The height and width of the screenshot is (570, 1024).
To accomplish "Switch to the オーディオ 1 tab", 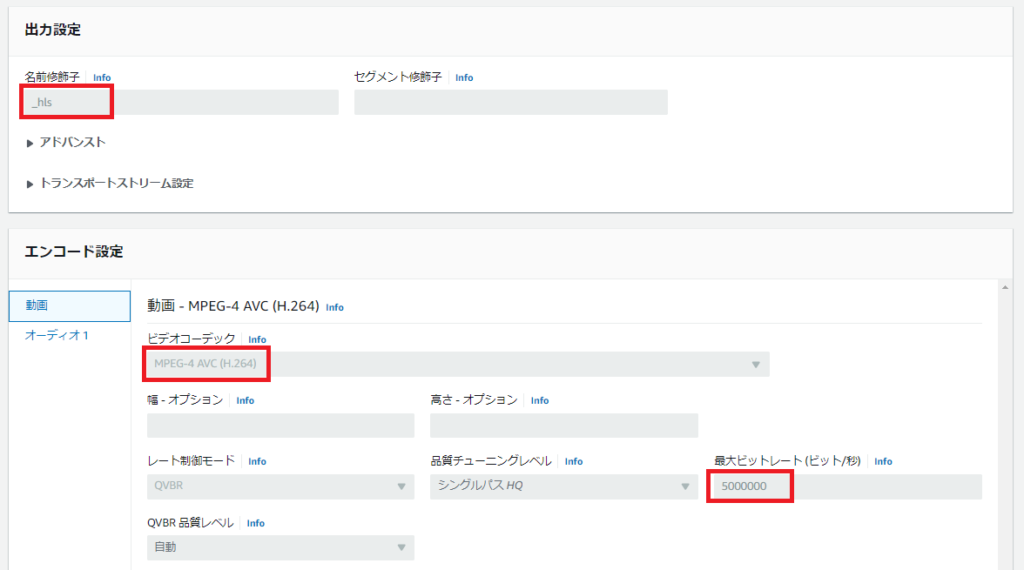I will point(57,335).
